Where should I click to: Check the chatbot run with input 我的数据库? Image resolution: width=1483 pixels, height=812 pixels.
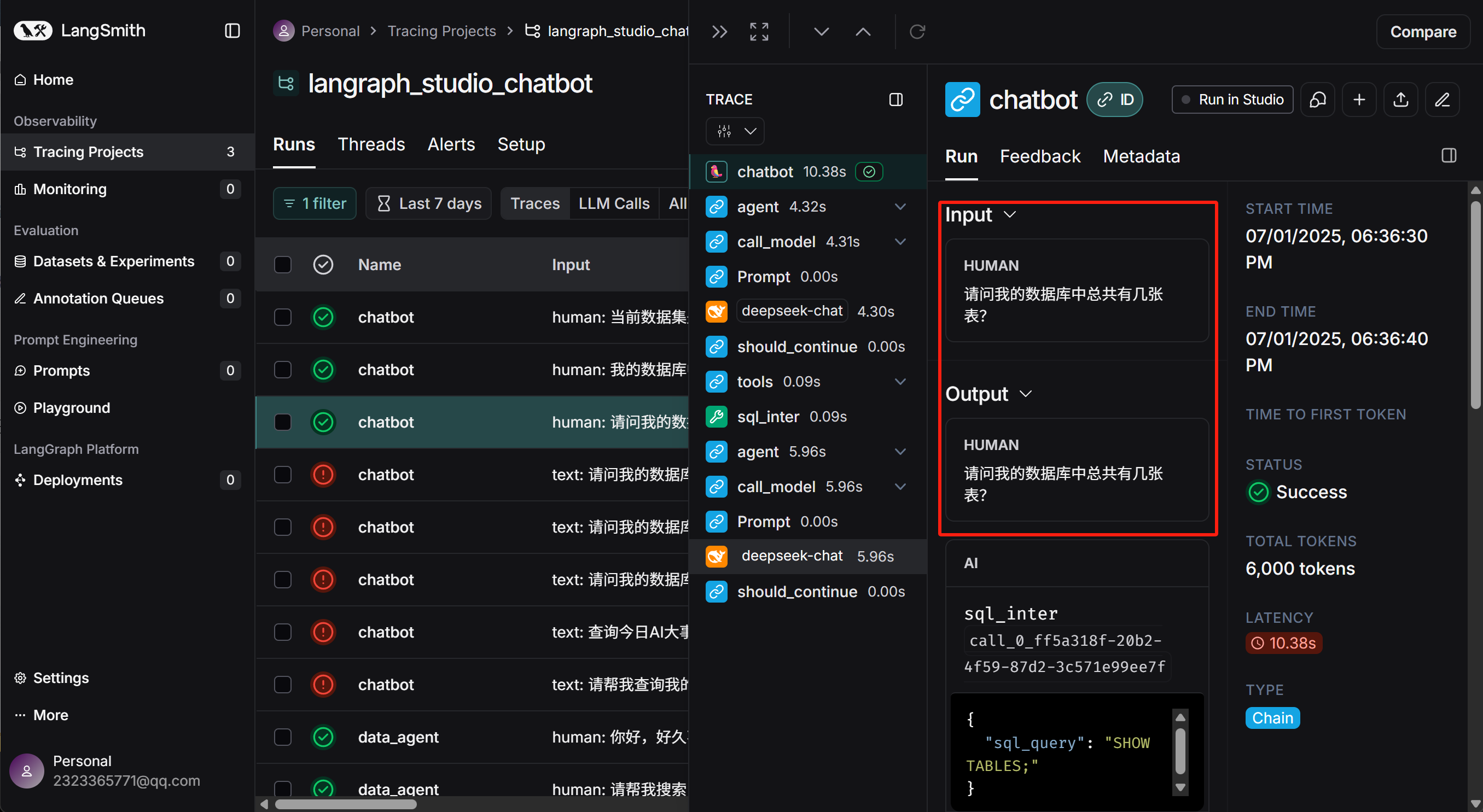pos(283,370)
